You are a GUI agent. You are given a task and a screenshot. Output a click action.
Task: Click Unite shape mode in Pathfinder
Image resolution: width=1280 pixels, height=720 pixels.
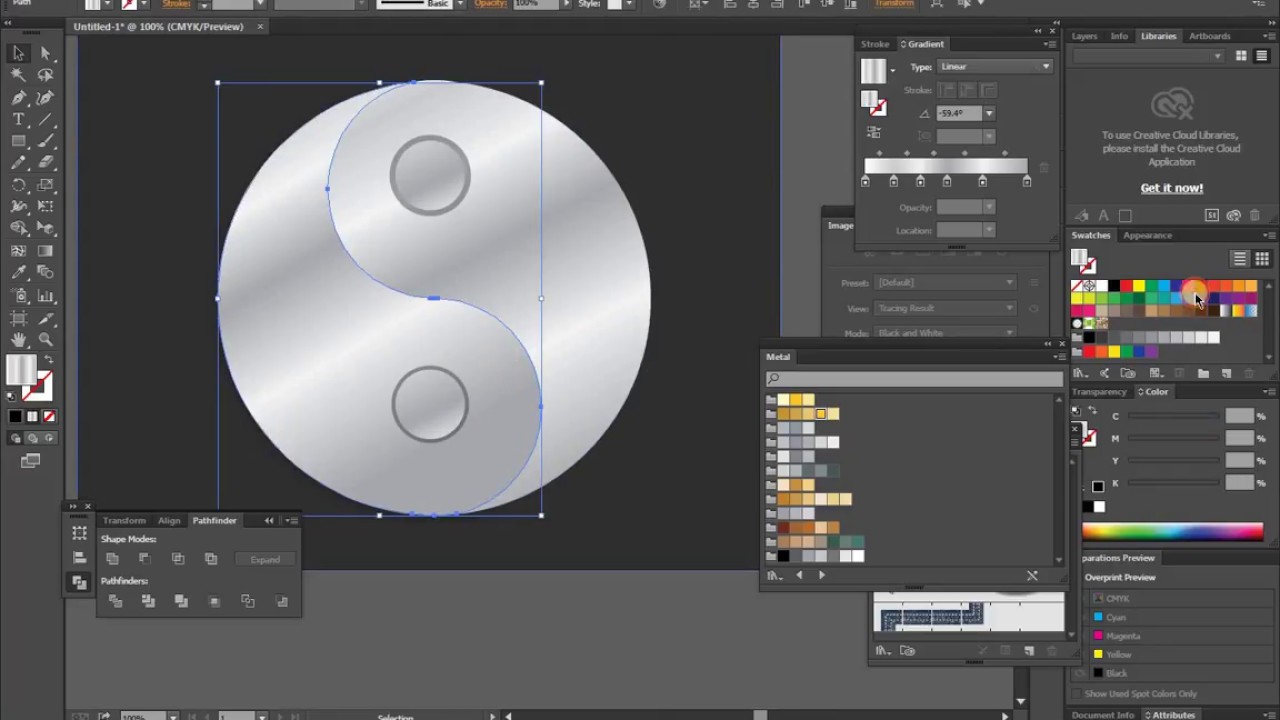112,559
